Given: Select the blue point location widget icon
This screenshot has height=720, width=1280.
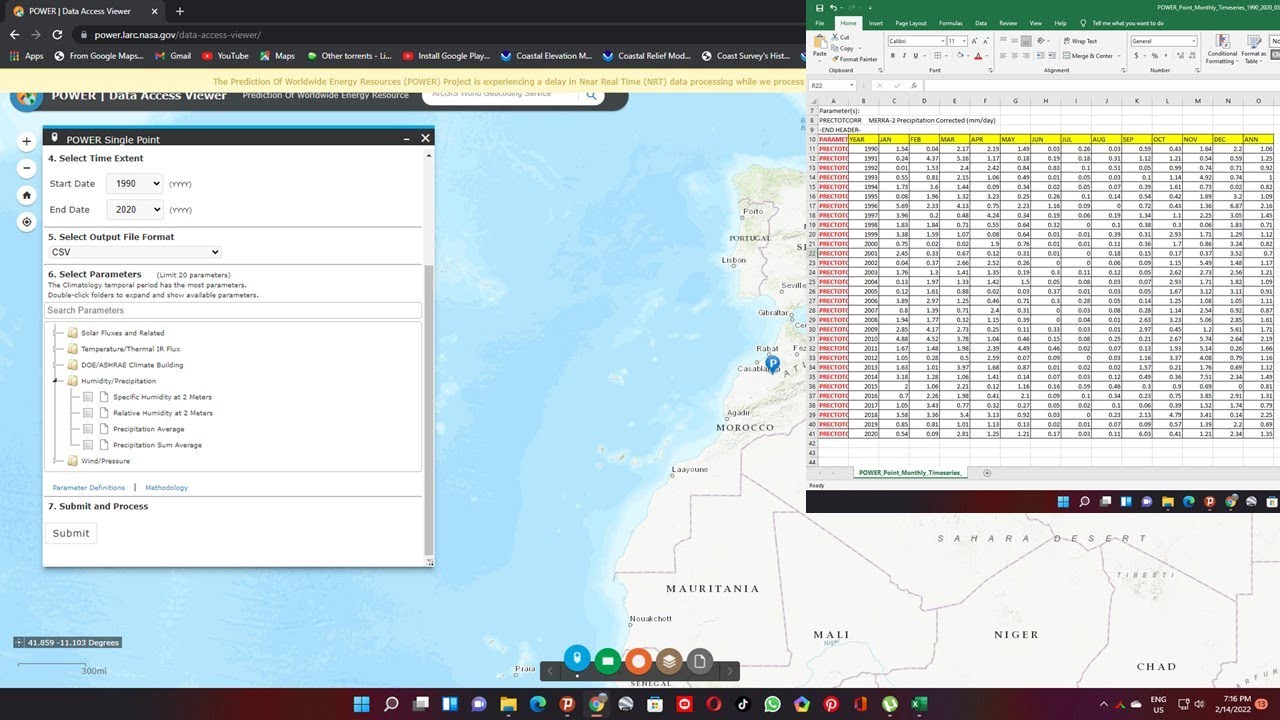Looking at the screenshot, I should point(576,658).
